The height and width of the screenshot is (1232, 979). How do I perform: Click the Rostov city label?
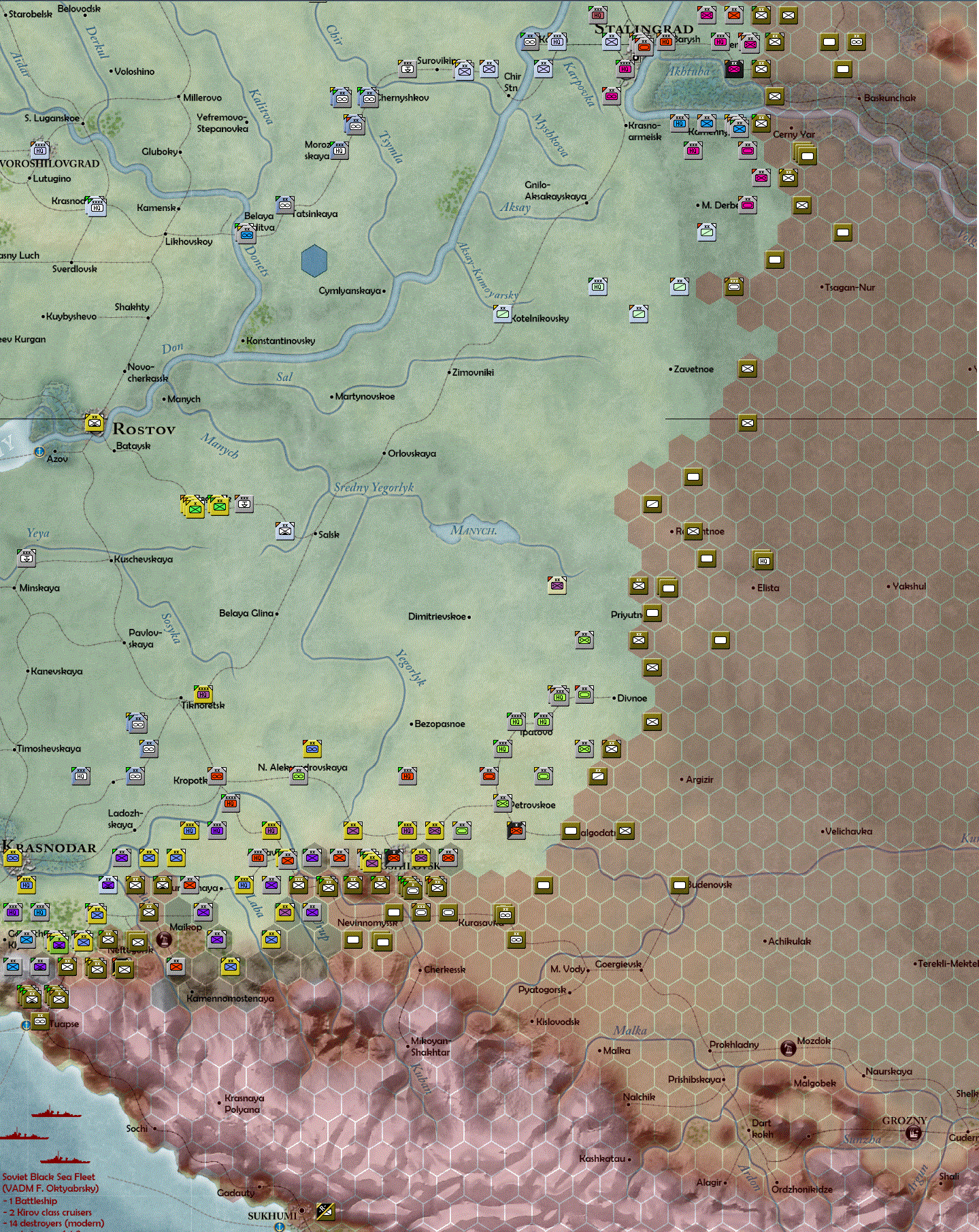(x=144, y=429)
